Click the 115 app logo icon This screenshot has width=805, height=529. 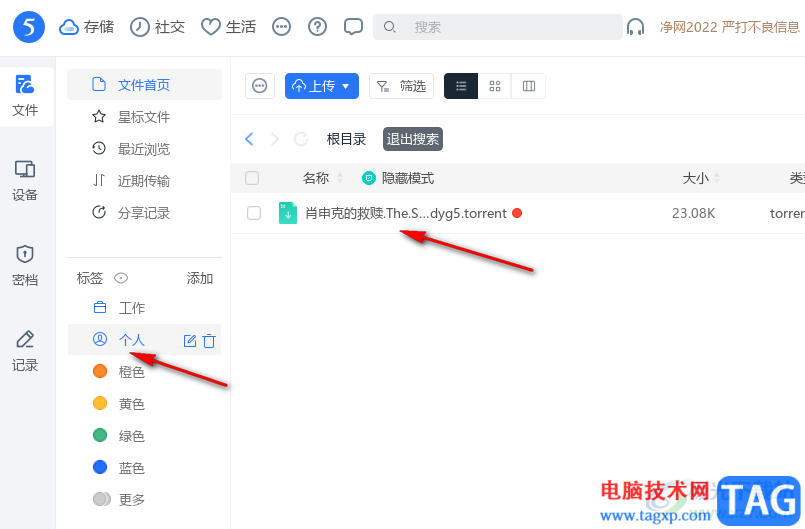pos(29,27)
